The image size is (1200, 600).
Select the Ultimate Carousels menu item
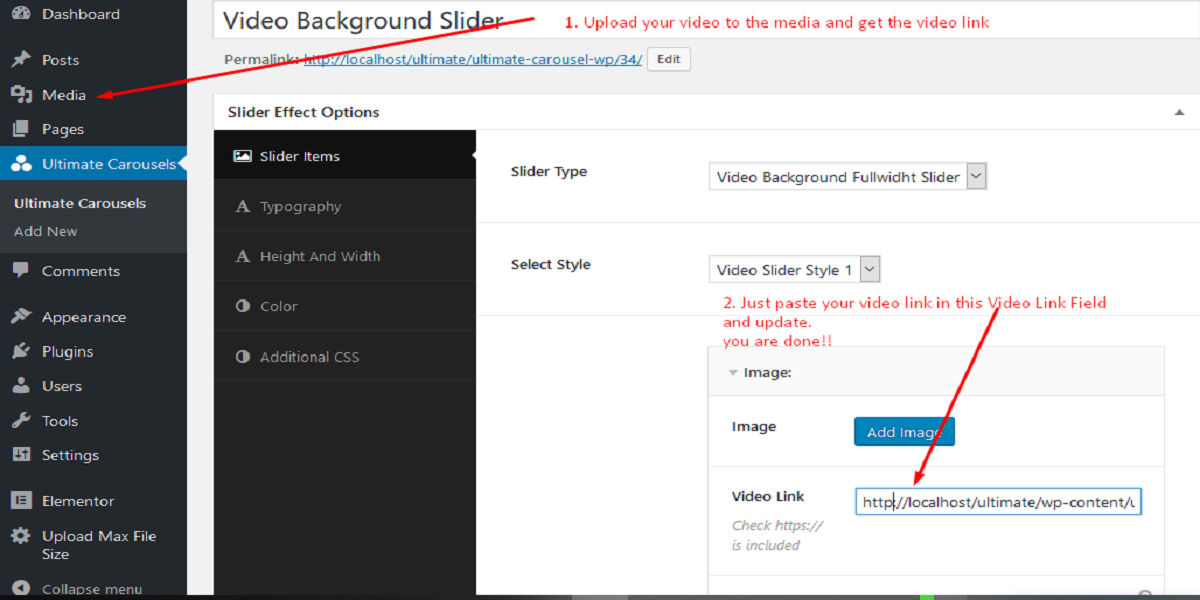click(x=93, y=164)
